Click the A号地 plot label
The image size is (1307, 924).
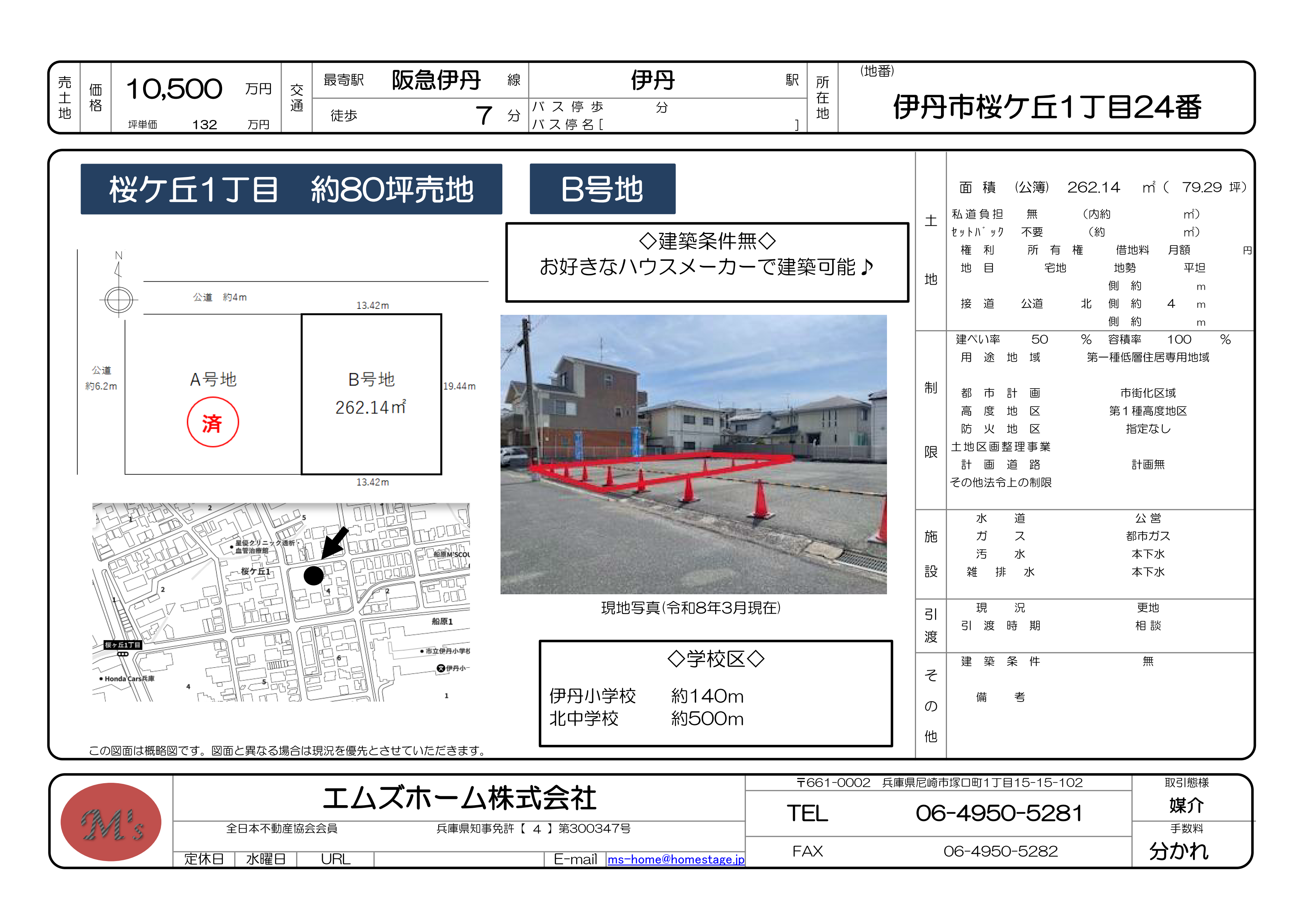coord(213,379)
